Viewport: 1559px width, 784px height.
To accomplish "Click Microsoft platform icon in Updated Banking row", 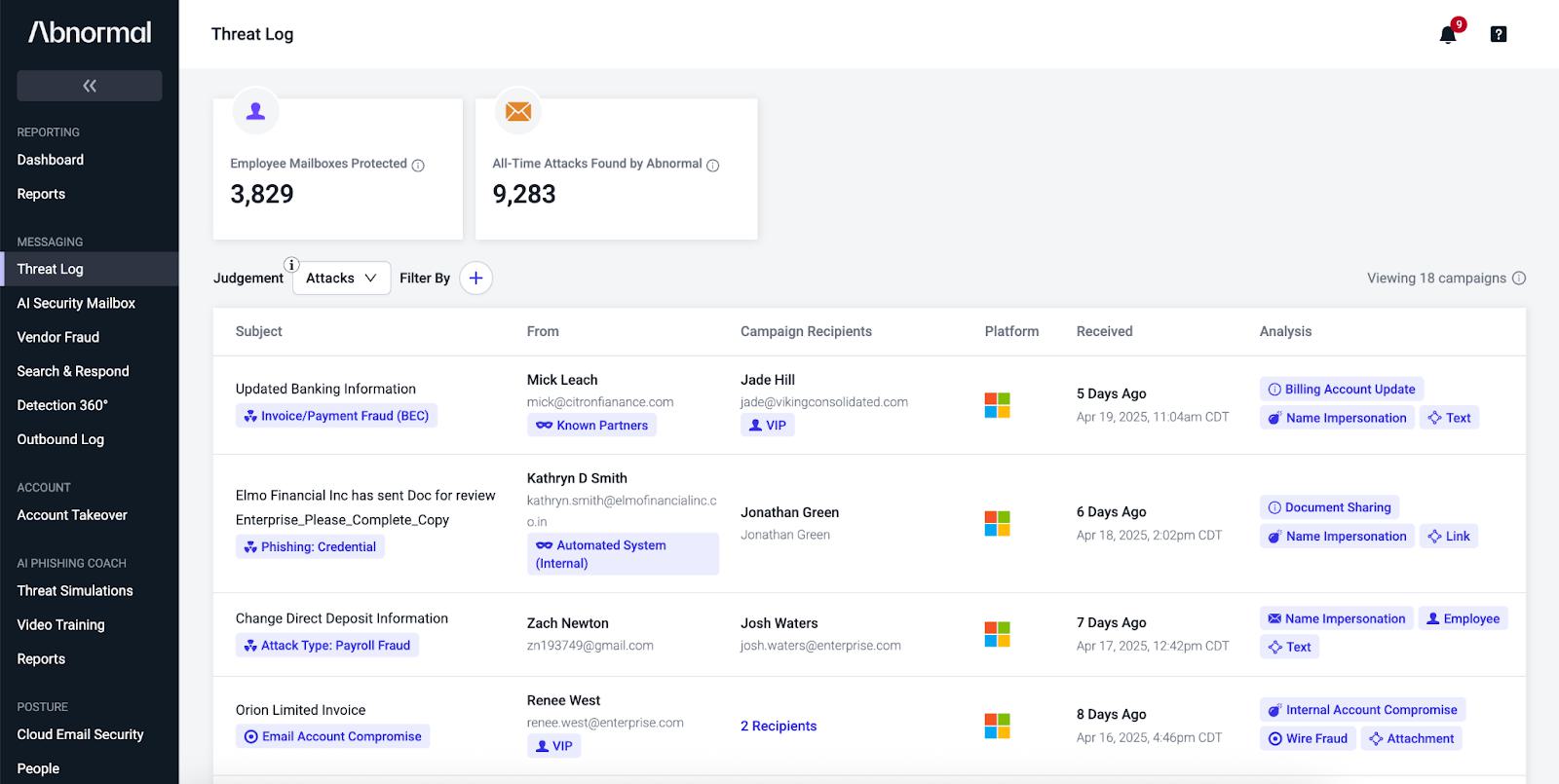I will point(997,405).
